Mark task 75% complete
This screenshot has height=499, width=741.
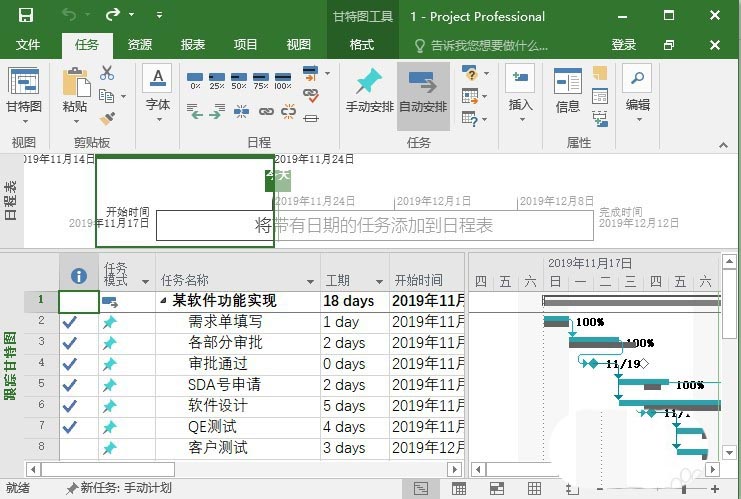tap(261, 80)
